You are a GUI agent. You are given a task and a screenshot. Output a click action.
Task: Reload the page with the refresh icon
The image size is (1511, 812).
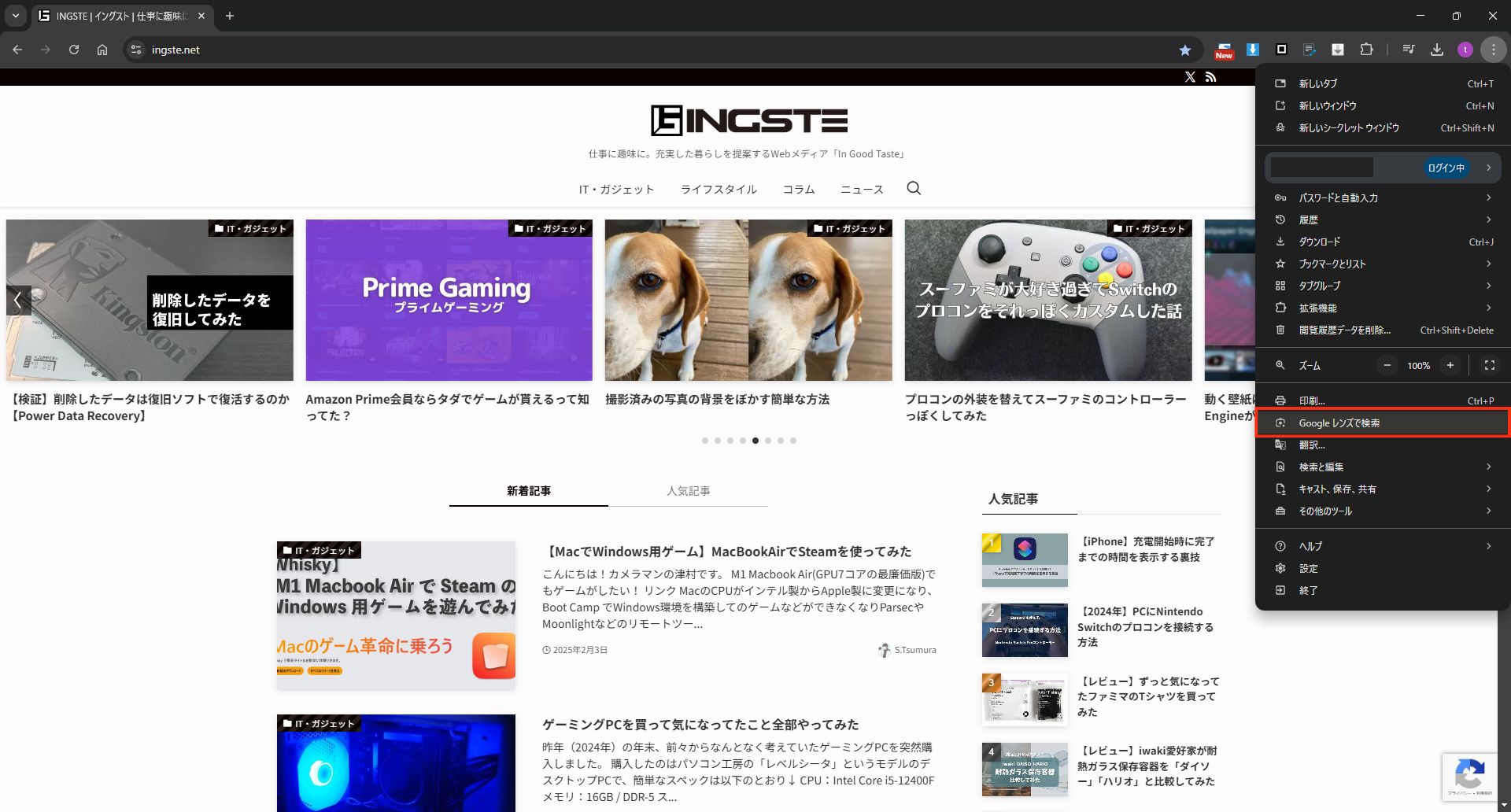[73, 49]
